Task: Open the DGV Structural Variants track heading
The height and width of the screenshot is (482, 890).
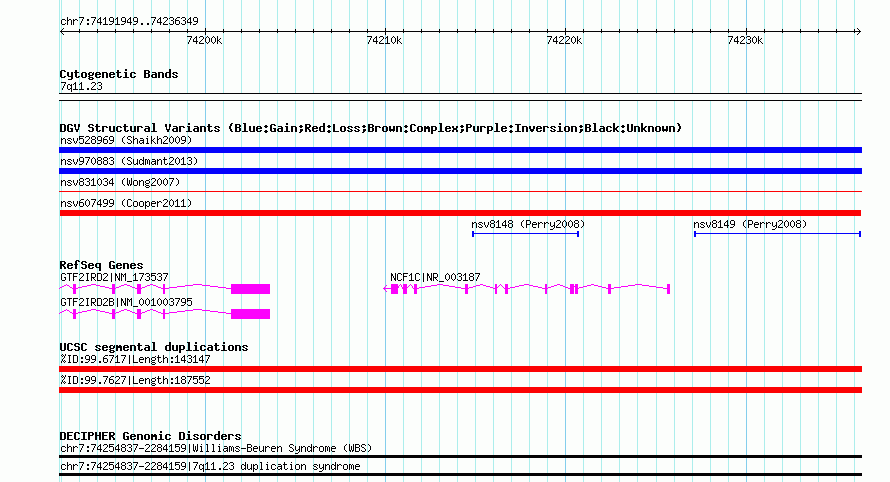Action: tap(370, 128)
